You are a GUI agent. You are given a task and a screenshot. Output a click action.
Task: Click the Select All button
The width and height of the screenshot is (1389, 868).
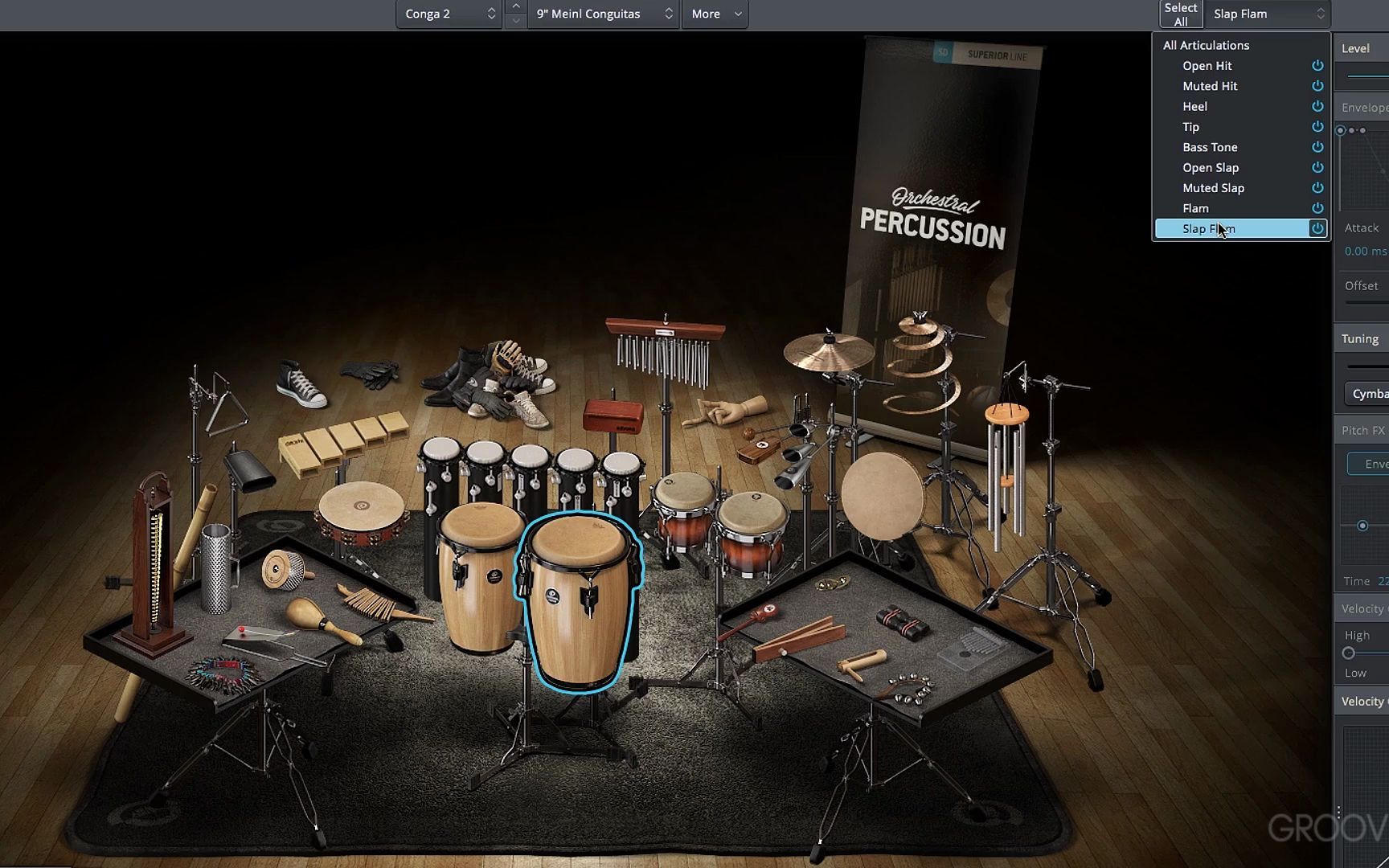(x=1180, y=14)
